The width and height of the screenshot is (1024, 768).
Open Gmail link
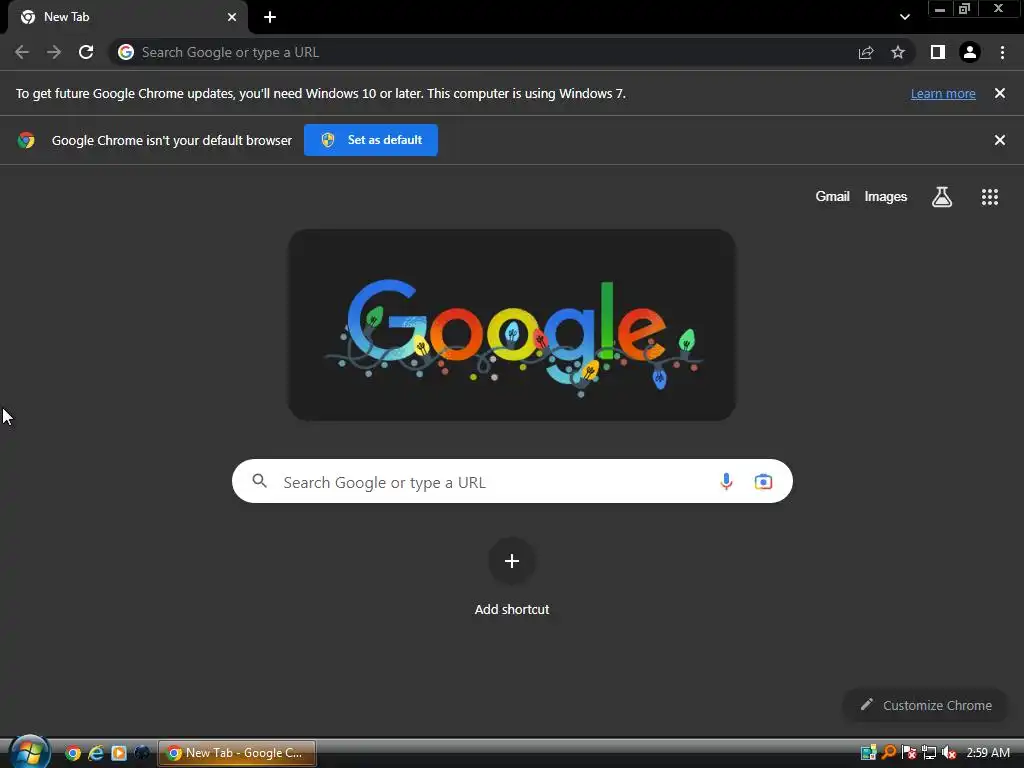click(833, 197)
